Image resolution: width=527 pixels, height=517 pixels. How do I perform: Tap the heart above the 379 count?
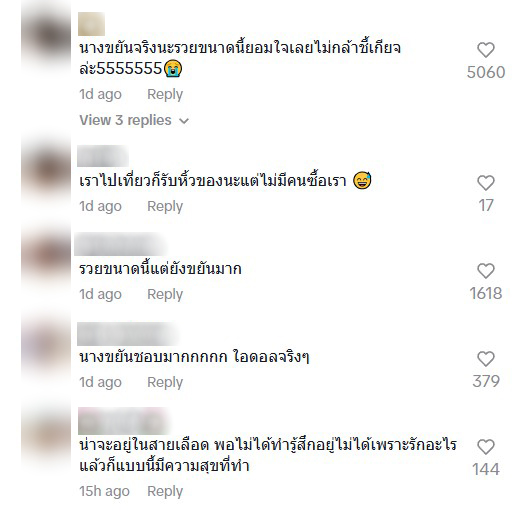point(486,359)
